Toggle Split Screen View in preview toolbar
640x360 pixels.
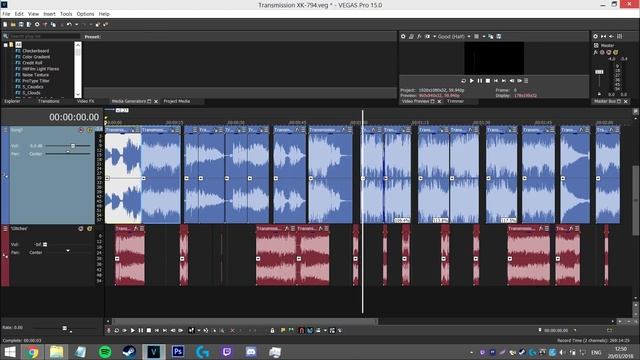coord(427,36)
